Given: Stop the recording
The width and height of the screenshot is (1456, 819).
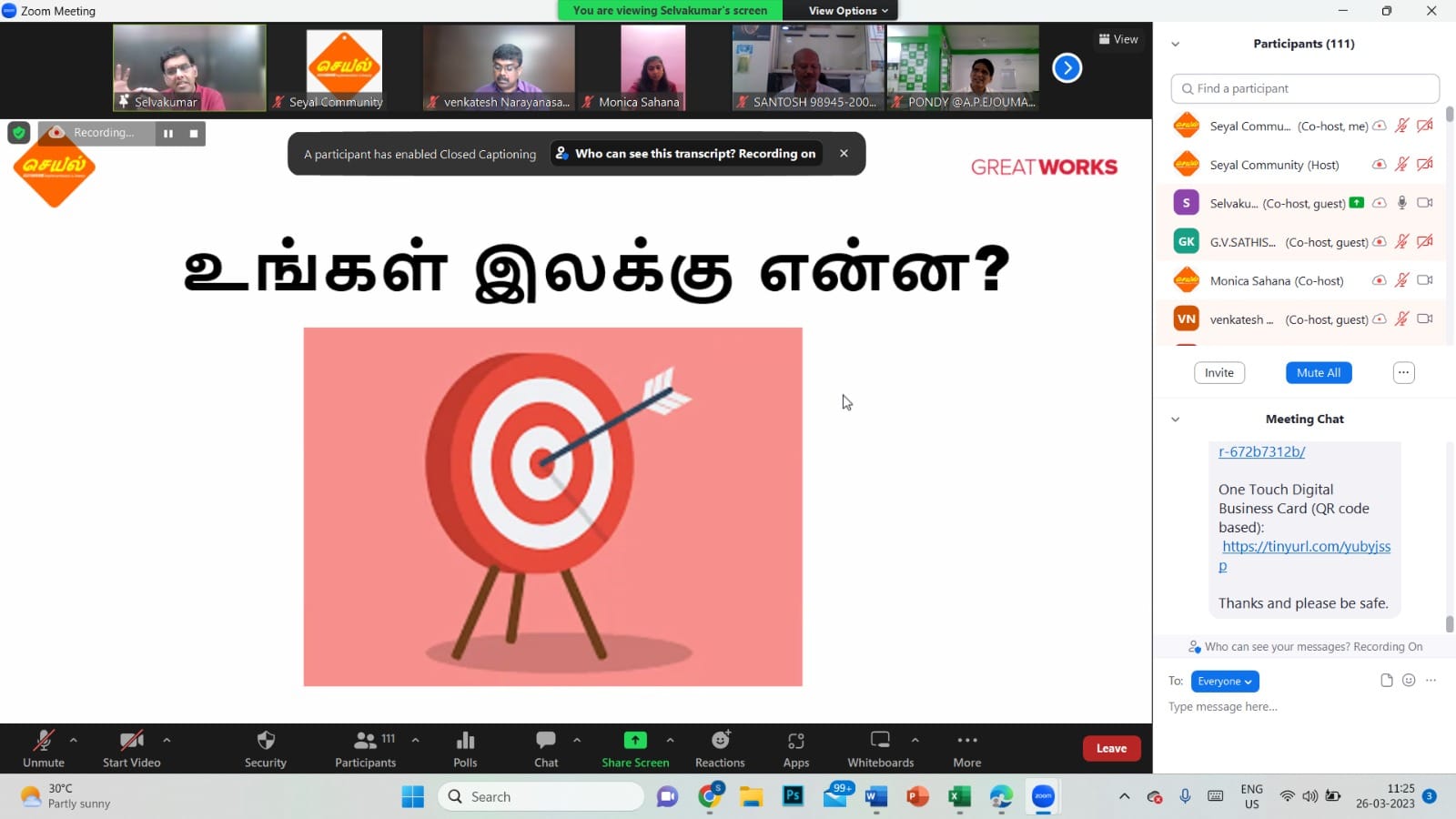Looking at the screenshot, I should click(x=194, y=134).
